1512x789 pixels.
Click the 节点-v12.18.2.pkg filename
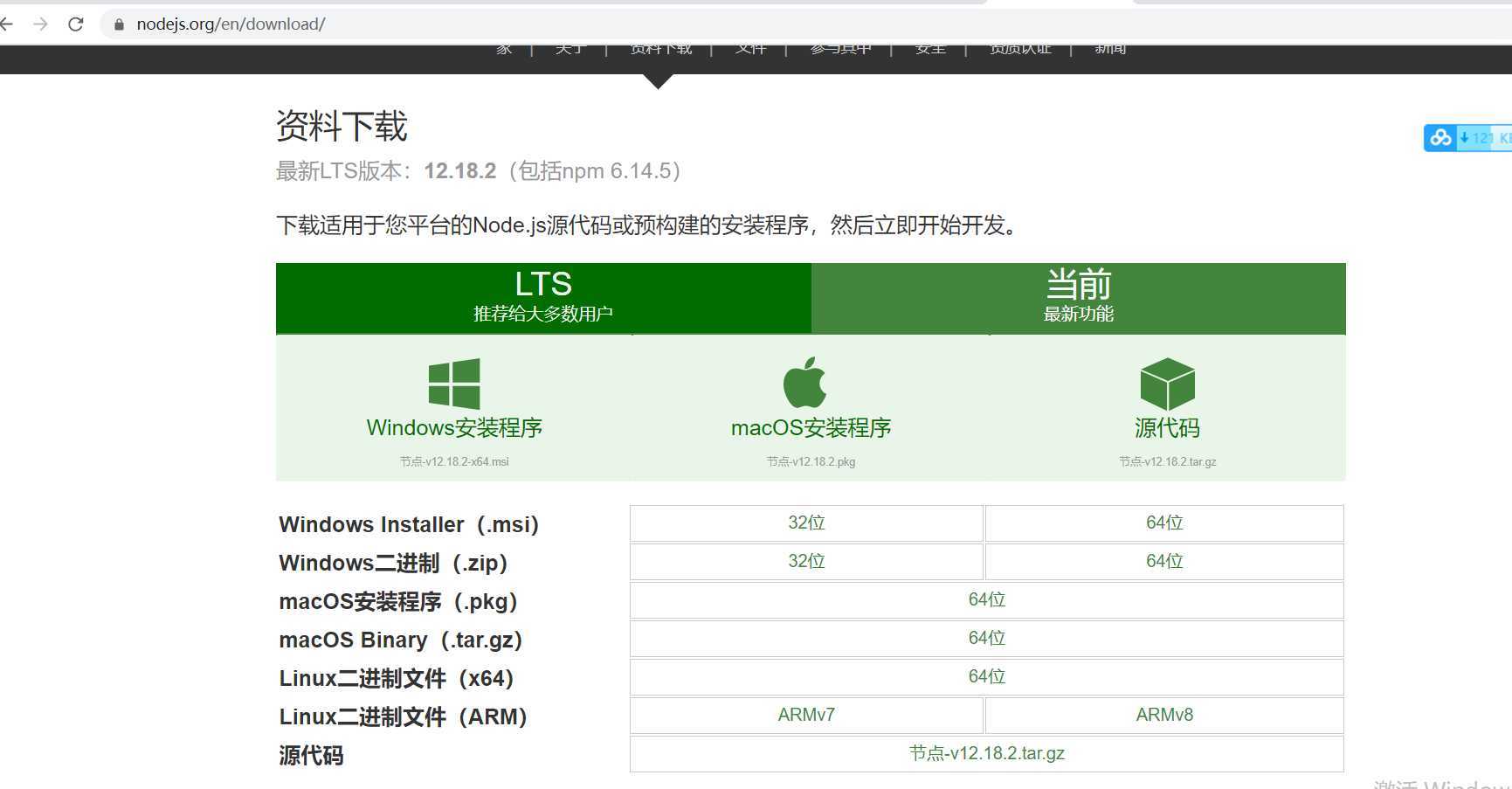coord(811,461)
